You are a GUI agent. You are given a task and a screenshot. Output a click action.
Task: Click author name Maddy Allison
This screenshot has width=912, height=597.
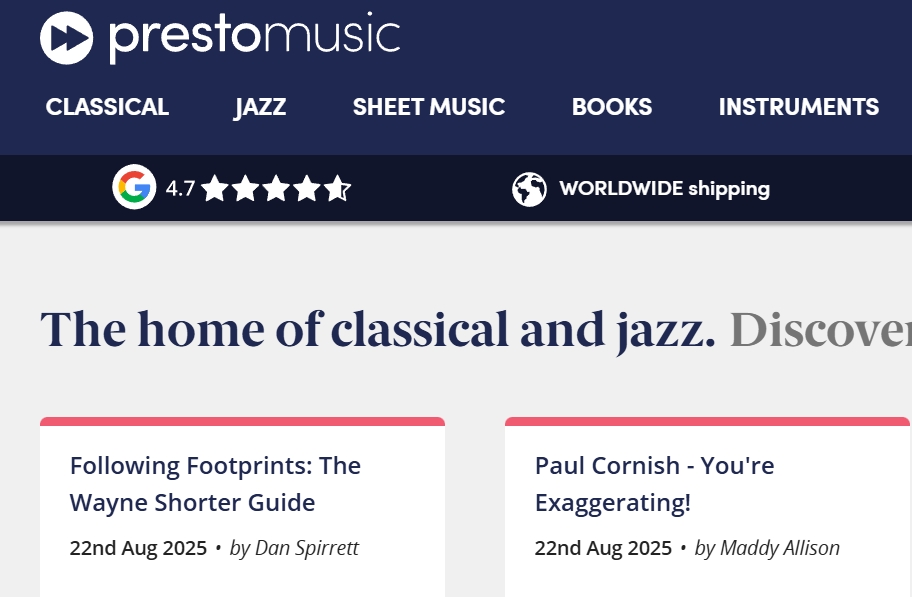(779, 548)
